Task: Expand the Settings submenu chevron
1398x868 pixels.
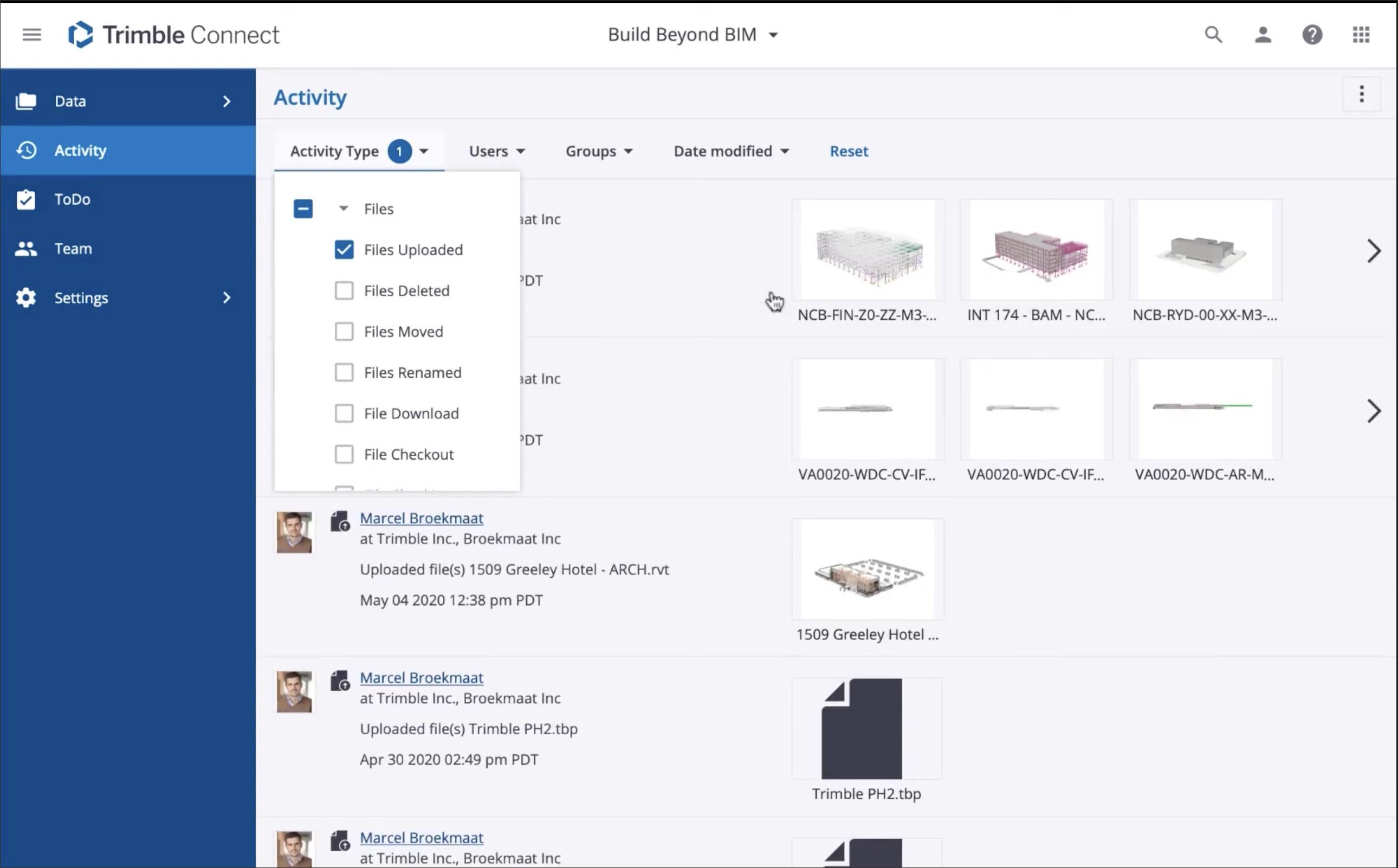Action: pyautogui.click(x=227, y=298)
